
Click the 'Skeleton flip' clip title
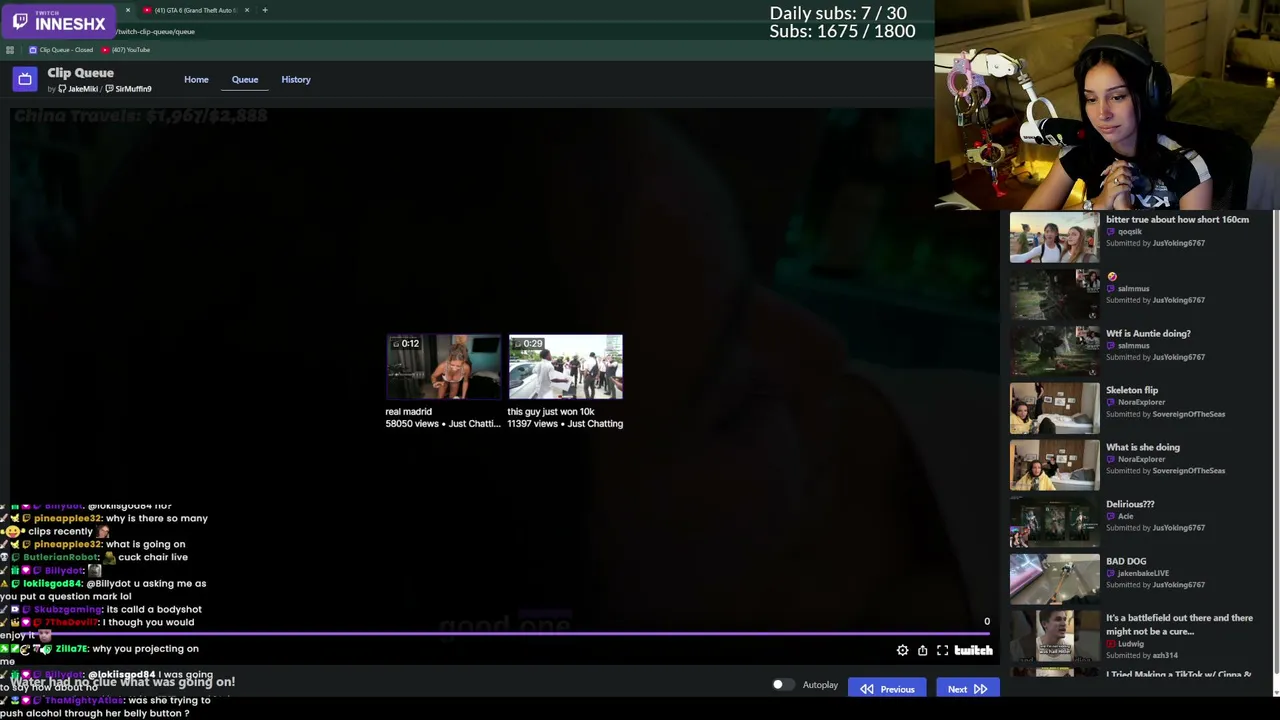[1132, 390]
